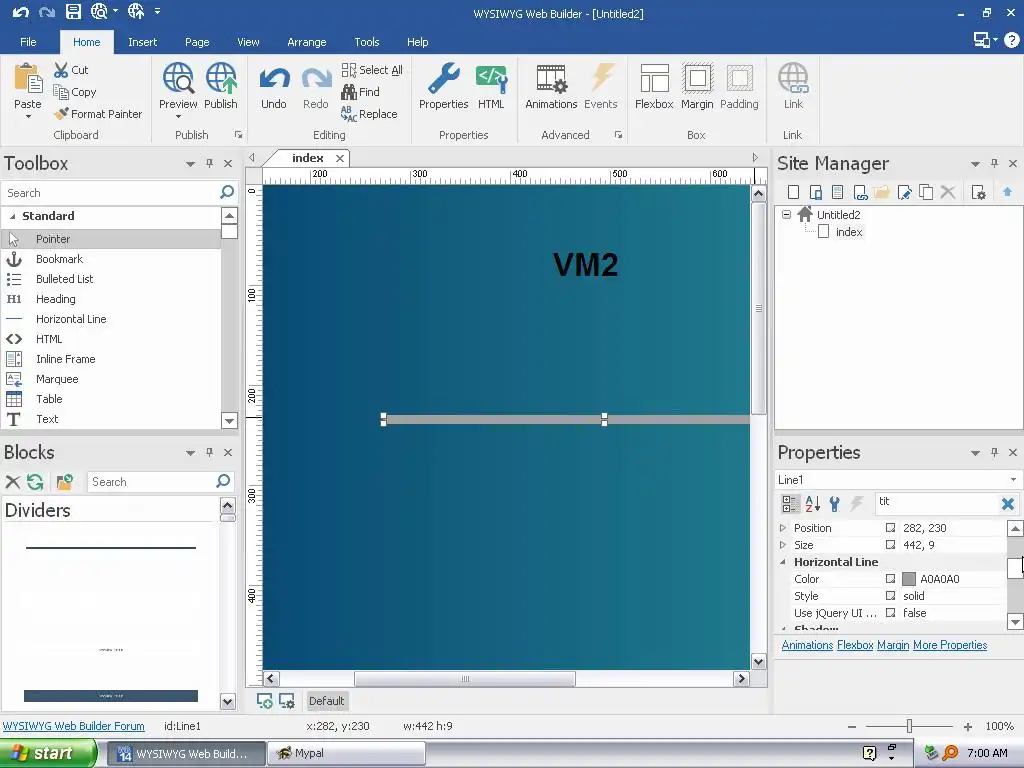Click the Paste icon in Clipboard group

coord(28,79)
